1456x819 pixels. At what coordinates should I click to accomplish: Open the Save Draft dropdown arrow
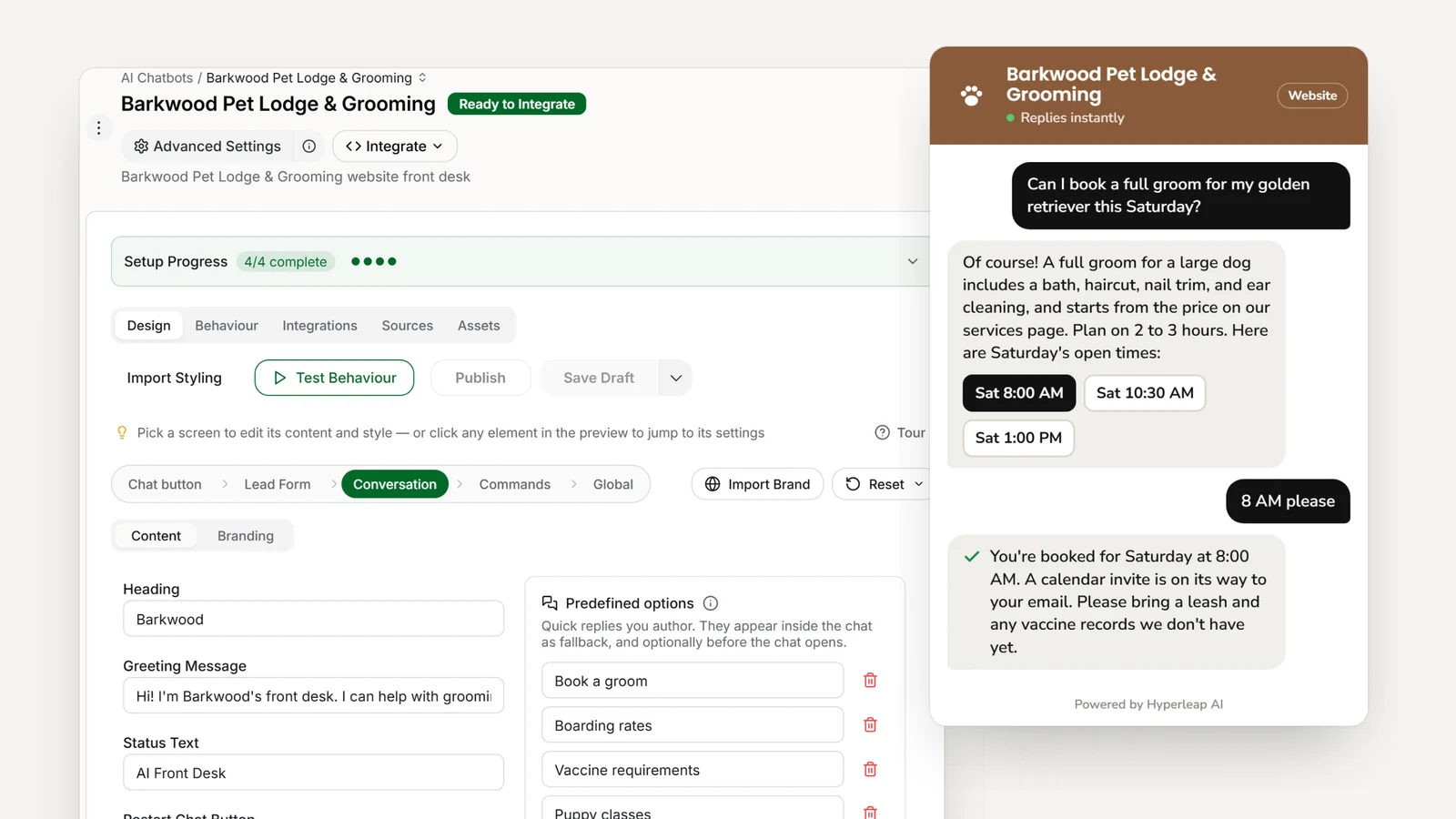pyautogui.click(x=676, y=378)
